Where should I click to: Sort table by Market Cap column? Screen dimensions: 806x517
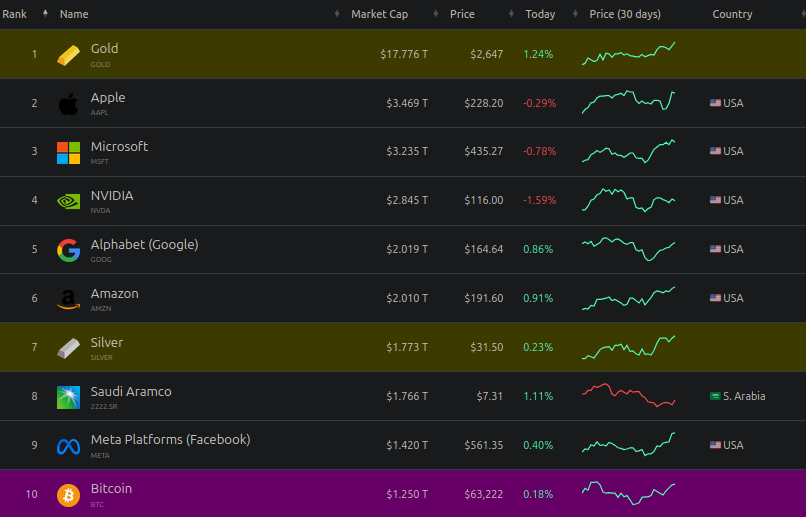pos(379,14)
